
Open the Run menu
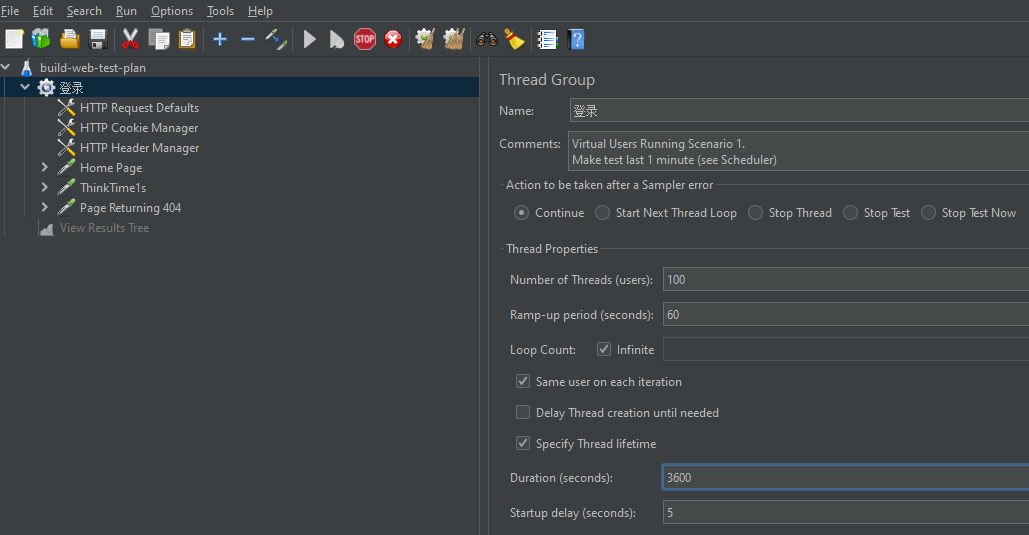tap(126, 11)
